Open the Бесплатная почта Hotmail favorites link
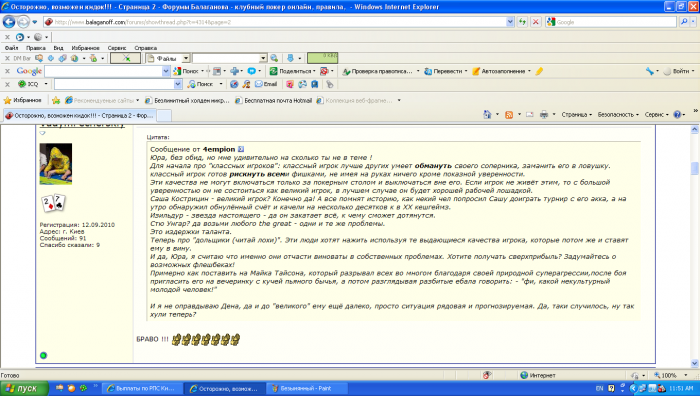 pos(273,100)
